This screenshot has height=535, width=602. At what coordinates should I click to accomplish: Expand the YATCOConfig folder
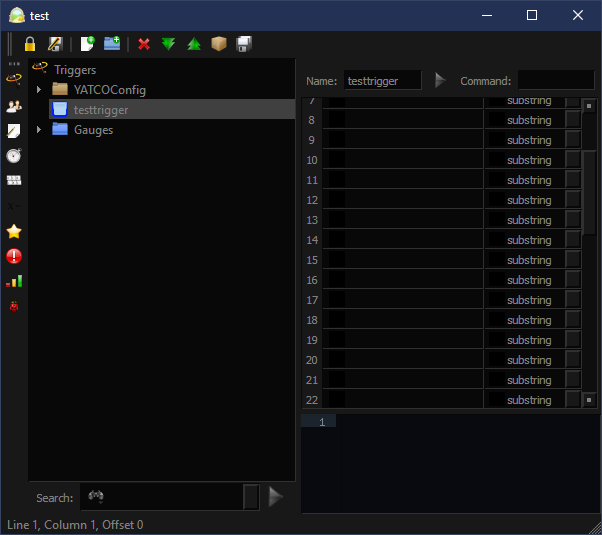[39, 90]
